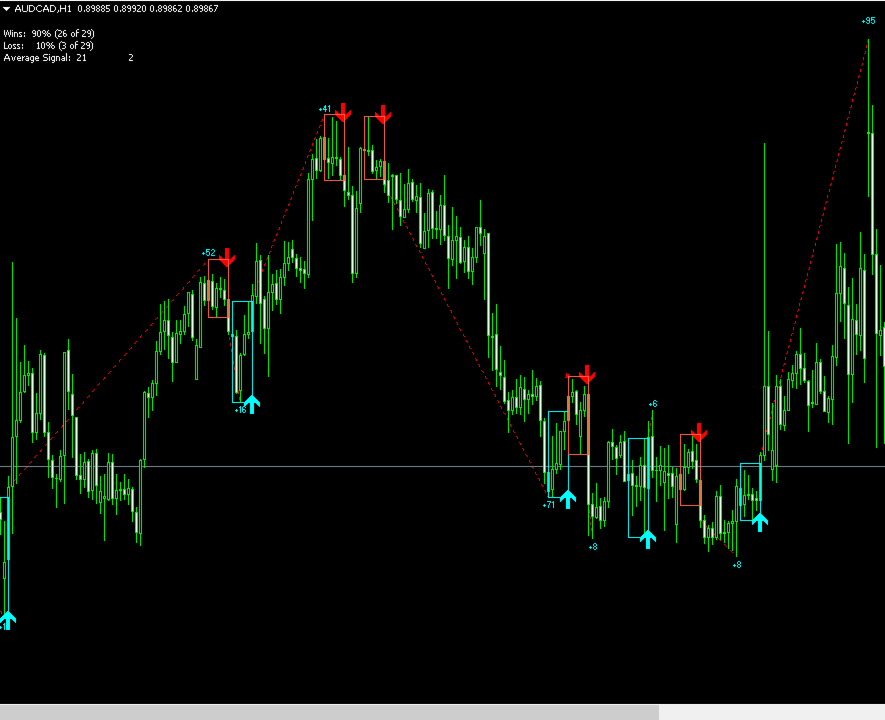Select the cyan buy arrow beside +71
Image resolution: width=885 pixels, height=720 pixels.
pos(568,499)
